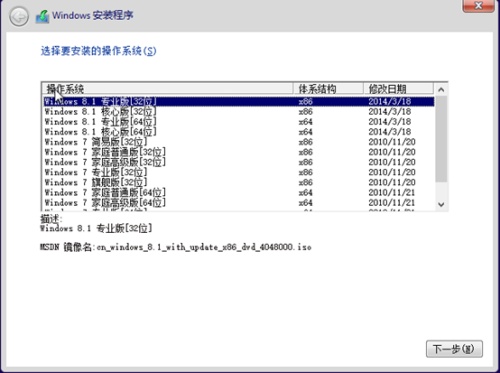Image resolution: width=500 pixels, height=373 pixels.
Task: Select Windows 7 家庭普通版[32位] row
Action: 239,152
